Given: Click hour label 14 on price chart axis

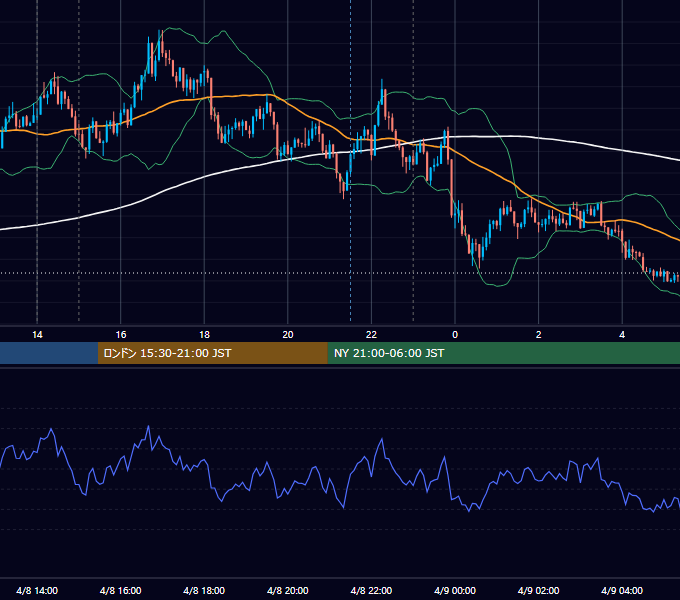Looking at the screenshot, I should (37, 335).
